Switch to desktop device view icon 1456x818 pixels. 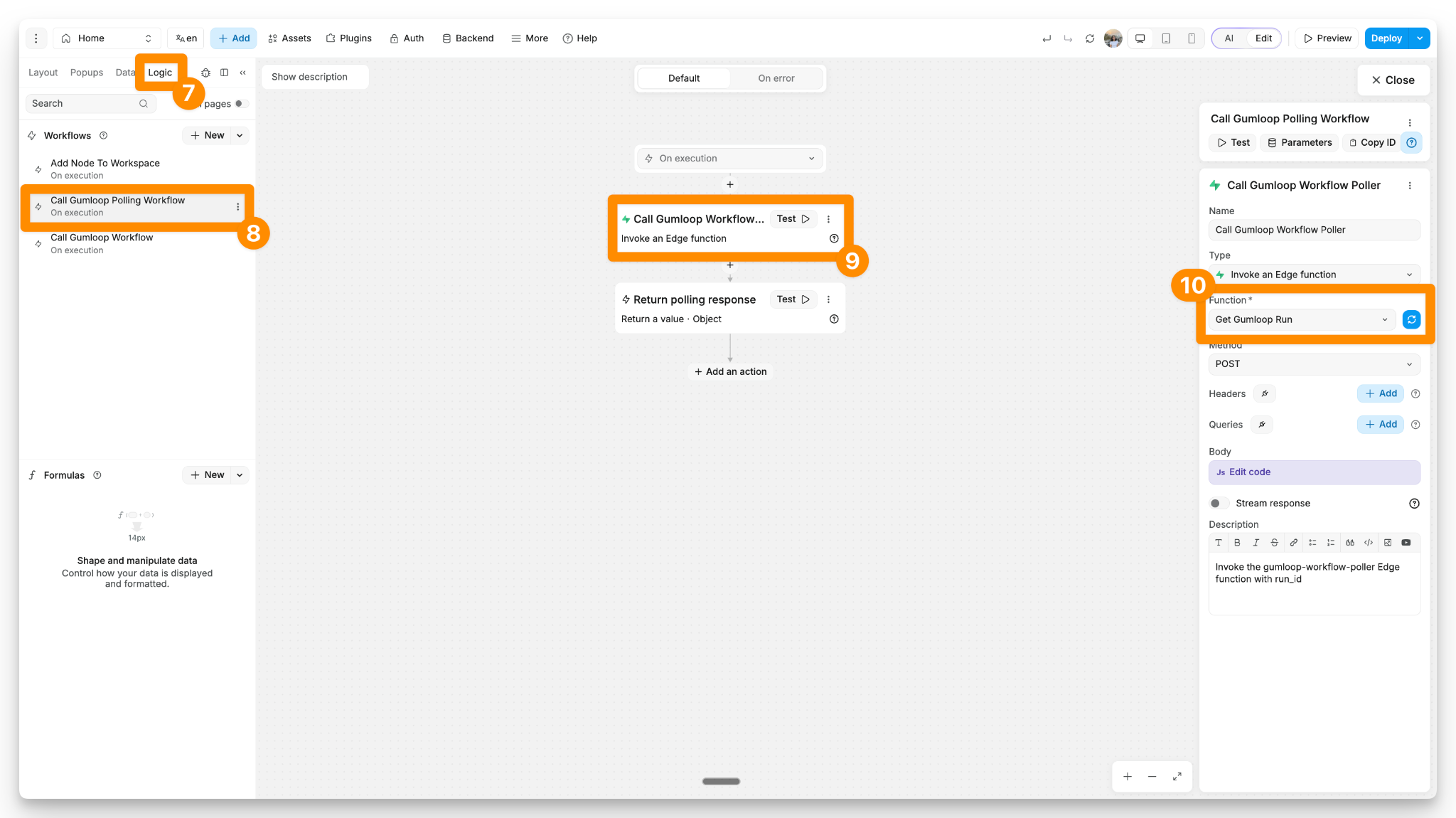1140,38
